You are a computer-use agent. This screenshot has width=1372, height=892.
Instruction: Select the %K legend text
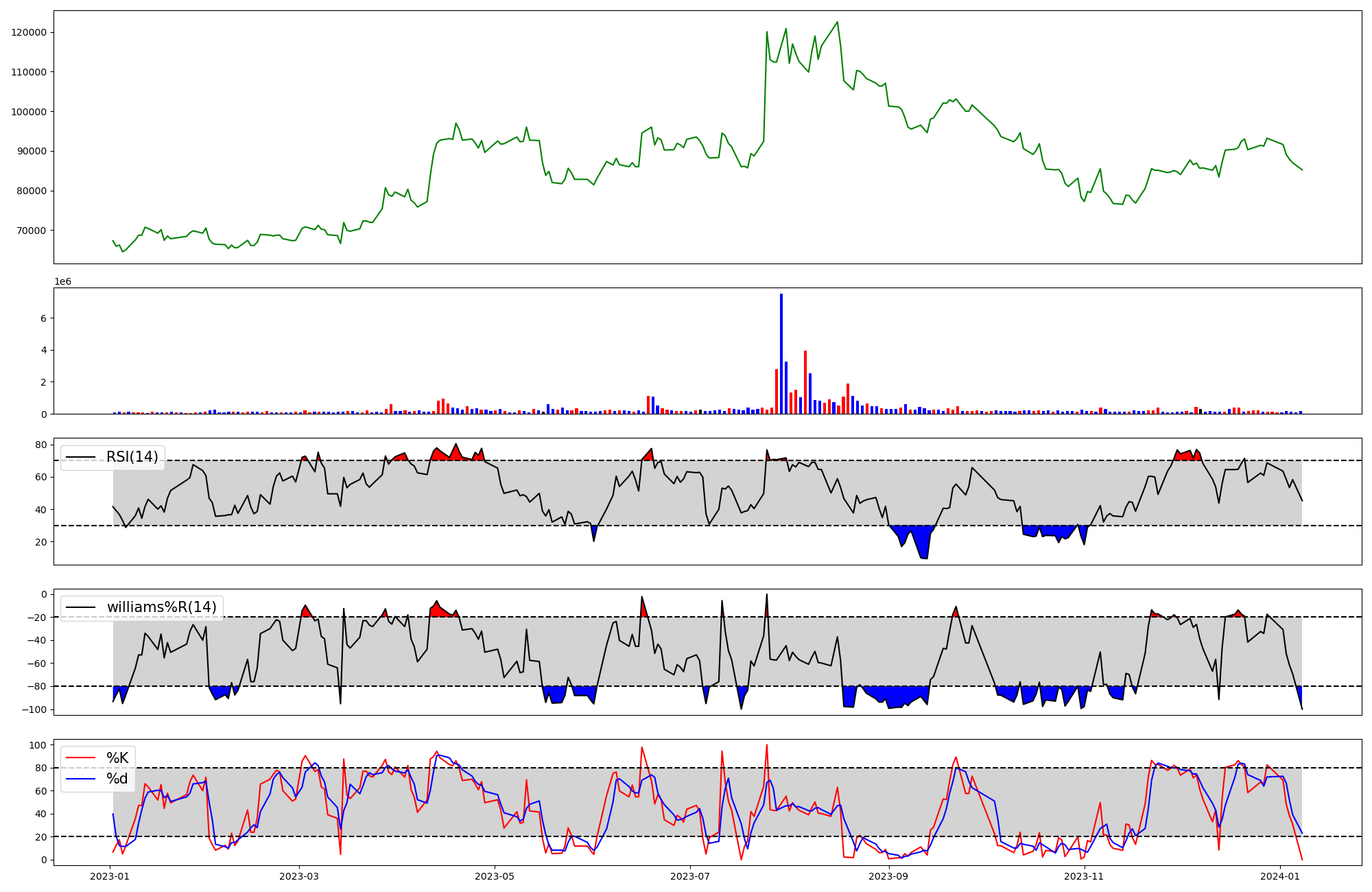coord(117,758)
